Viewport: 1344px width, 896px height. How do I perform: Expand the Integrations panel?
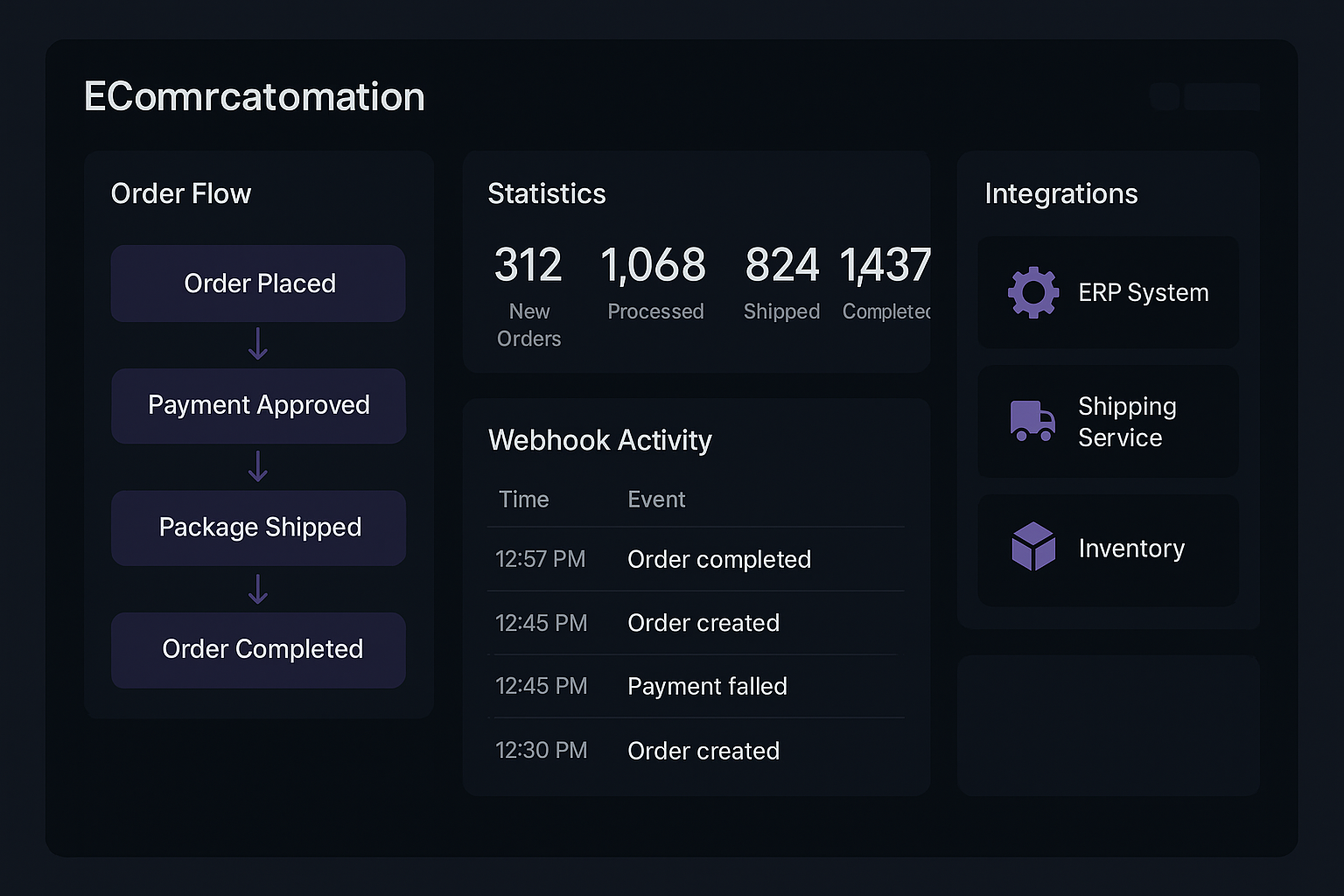tap(1062, 193)
